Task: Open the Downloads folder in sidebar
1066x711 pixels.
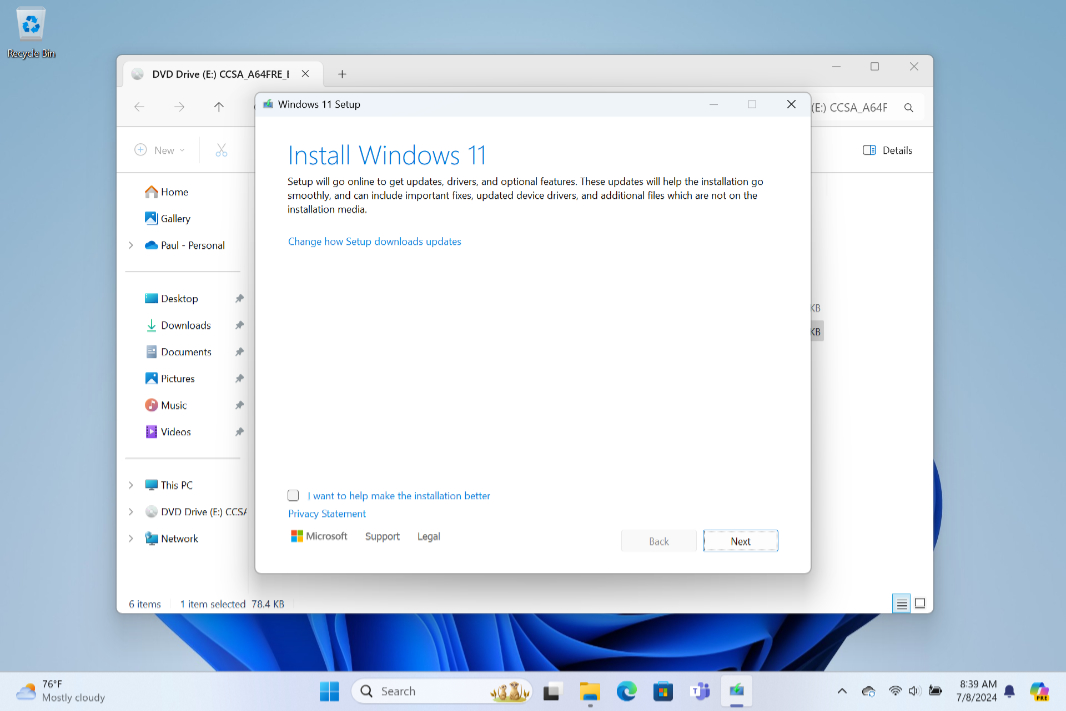Action: tap(185, 325)
